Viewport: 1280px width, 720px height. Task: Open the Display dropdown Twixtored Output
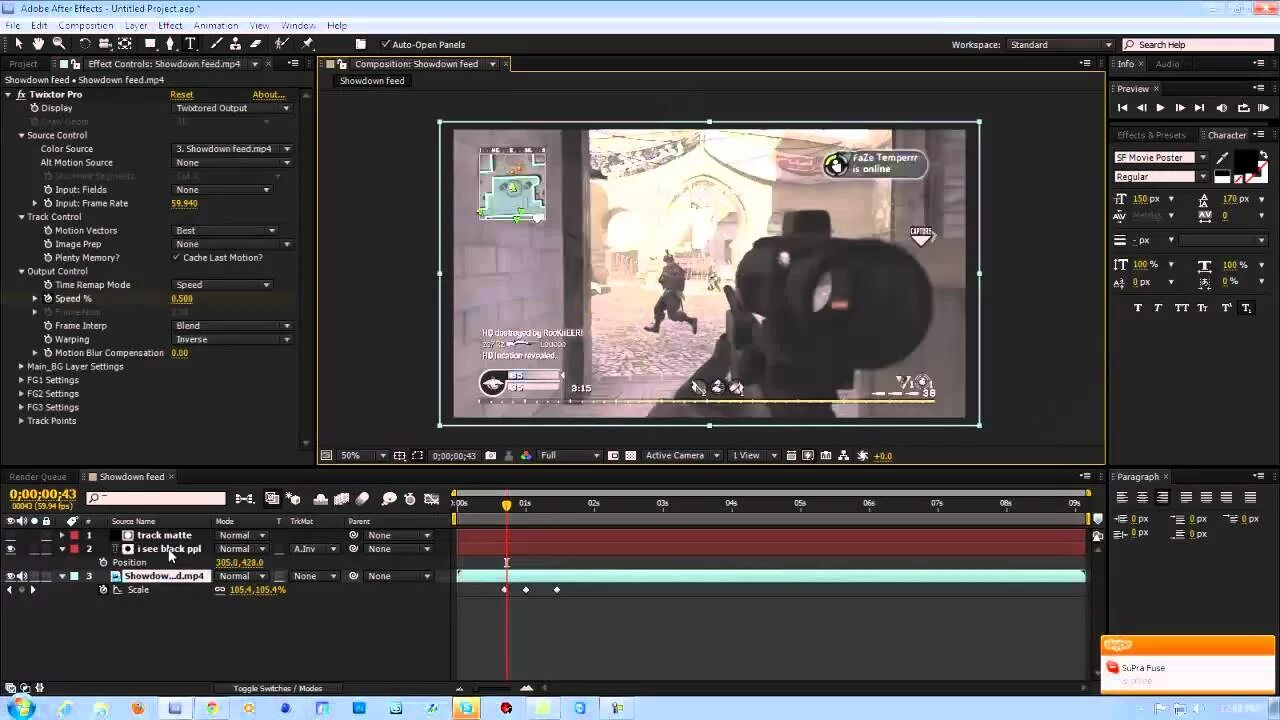point(232,108)
